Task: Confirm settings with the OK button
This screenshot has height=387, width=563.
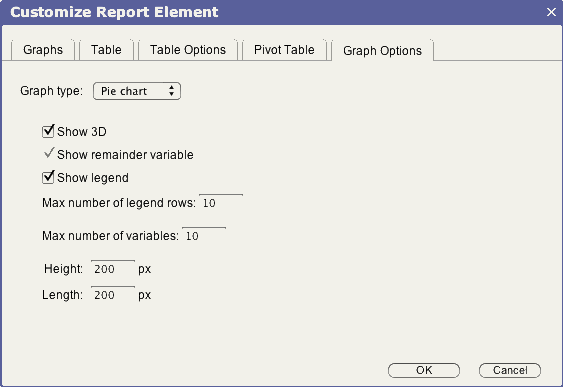Action: click(424, 370)
